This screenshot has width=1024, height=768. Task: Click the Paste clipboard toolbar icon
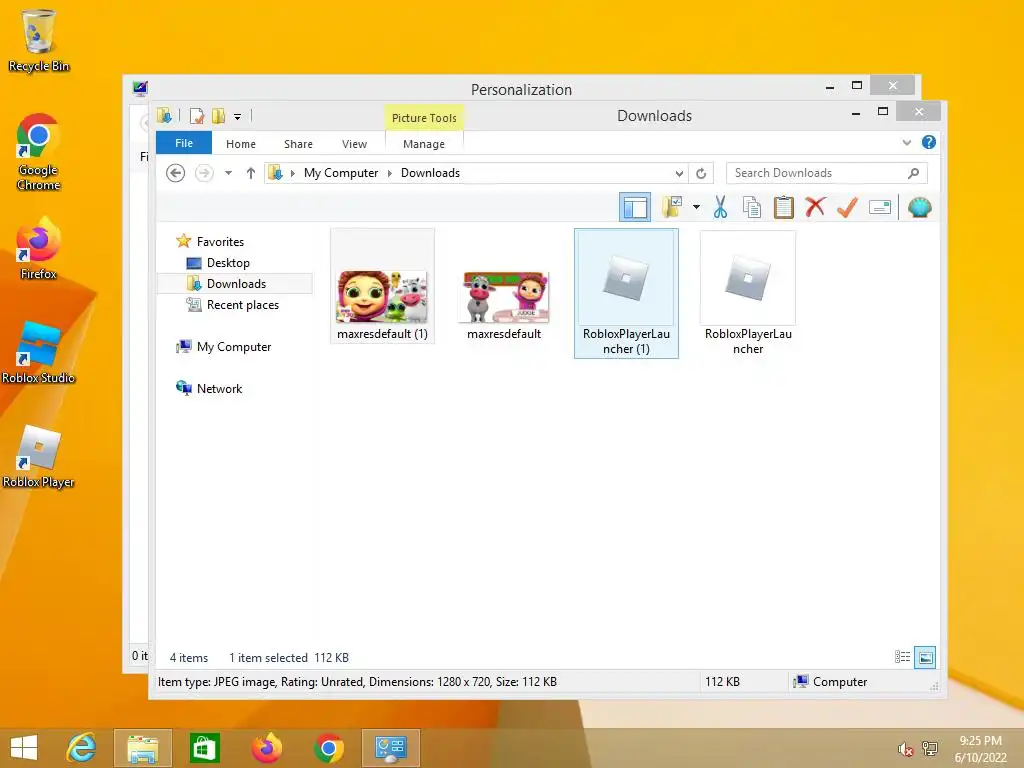click(x=784, y=208)
